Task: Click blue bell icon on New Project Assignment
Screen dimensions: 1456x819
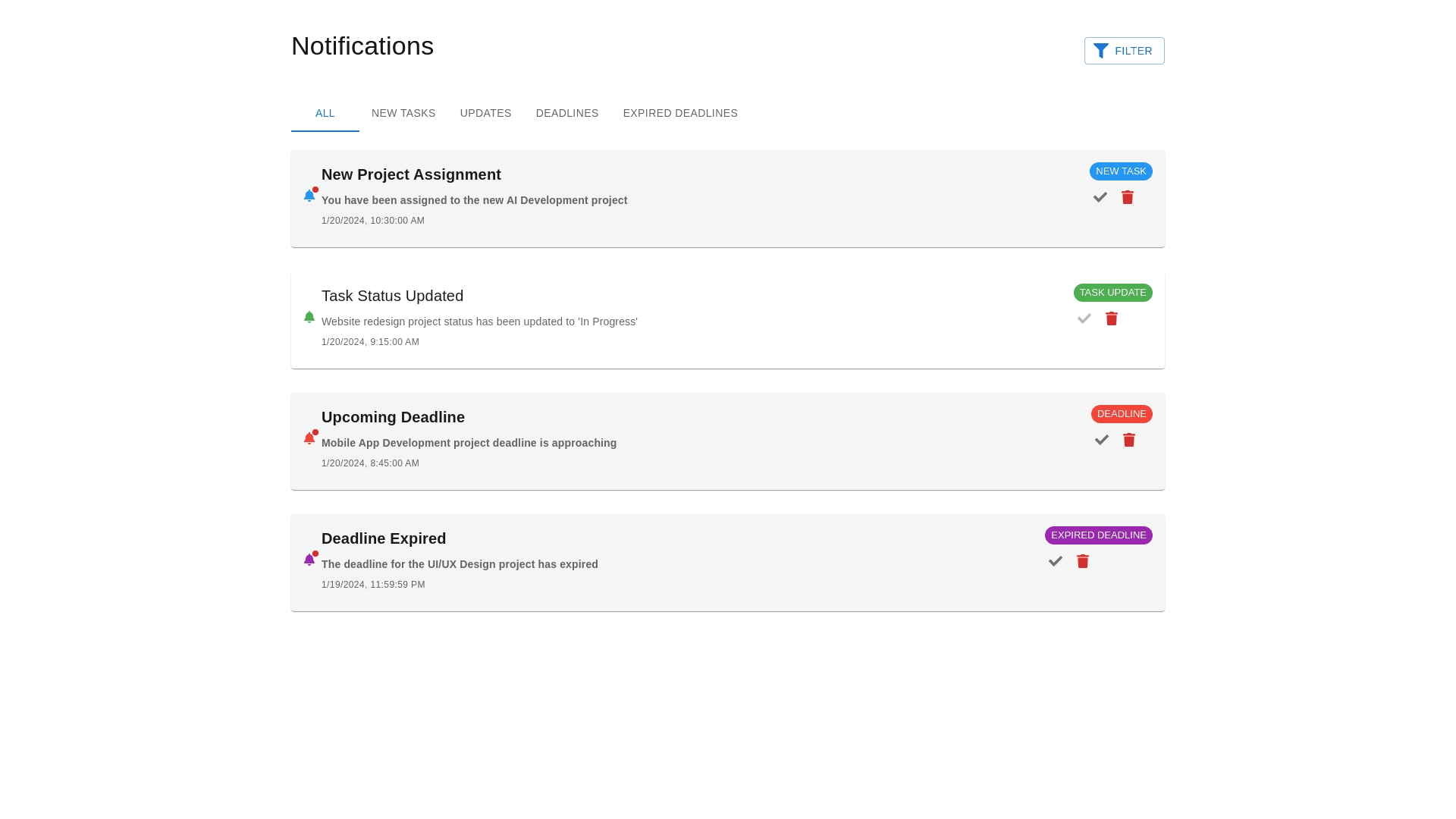Action: (x=309, y=196)
